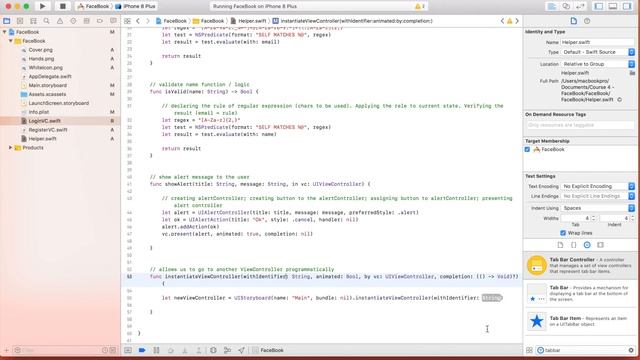Open the Indent Using dropdown
The width and height of the screenshot is (640, 360).
(x=598, y=208)
